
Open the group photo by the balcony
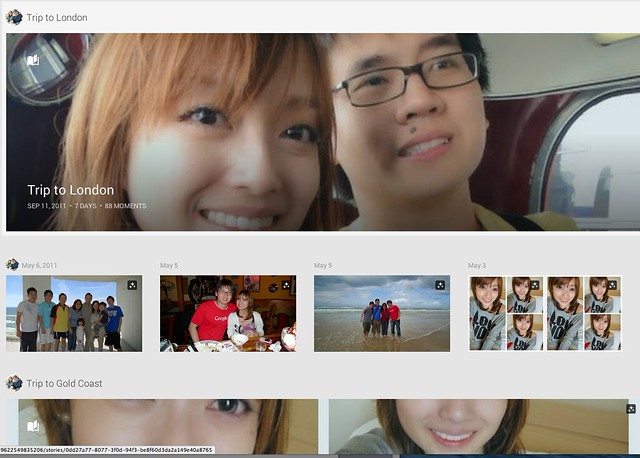[x=74, y=313]
